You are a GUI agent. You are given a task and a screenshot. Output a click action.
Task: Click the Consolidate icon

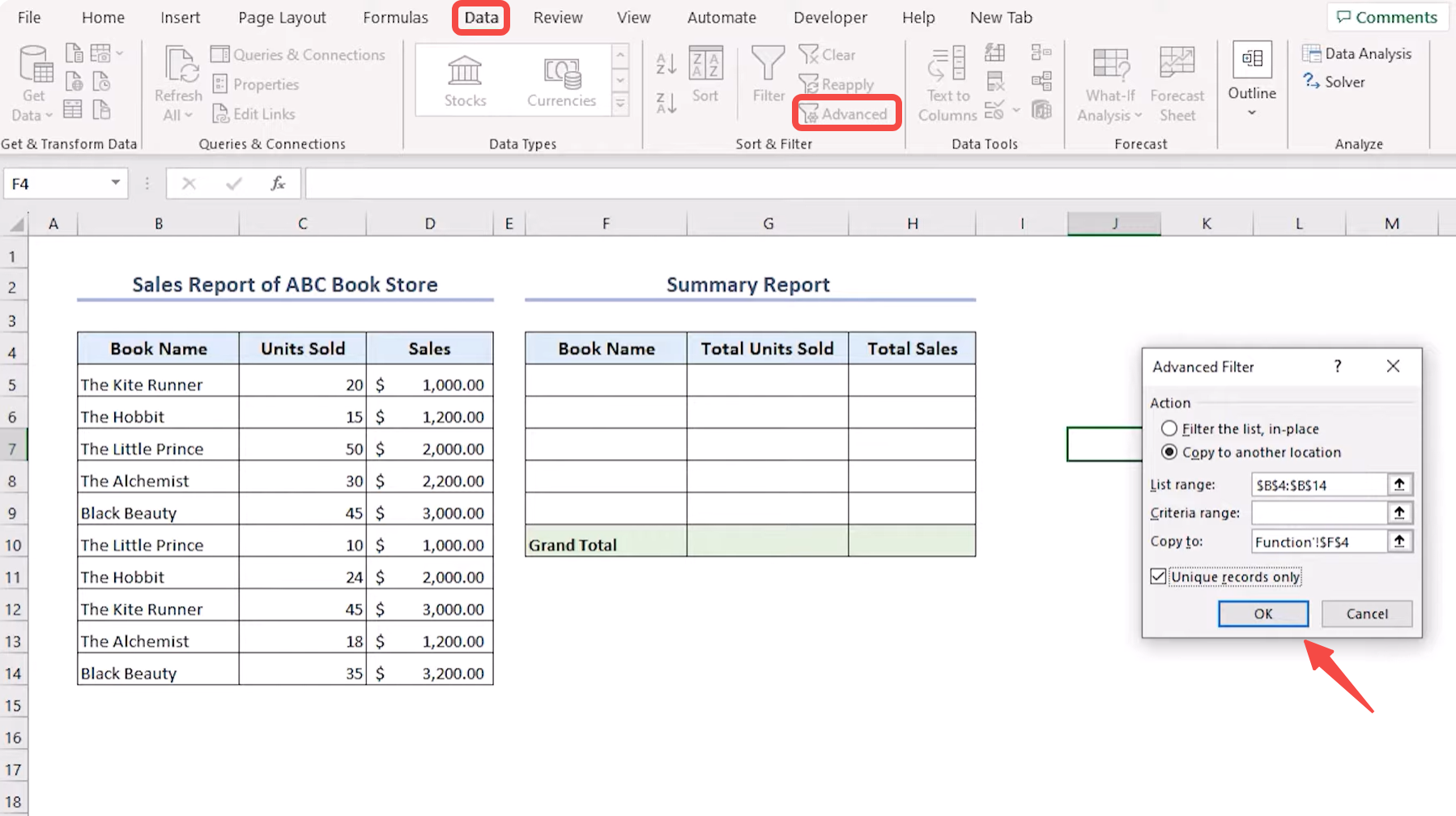(1041, 53)
